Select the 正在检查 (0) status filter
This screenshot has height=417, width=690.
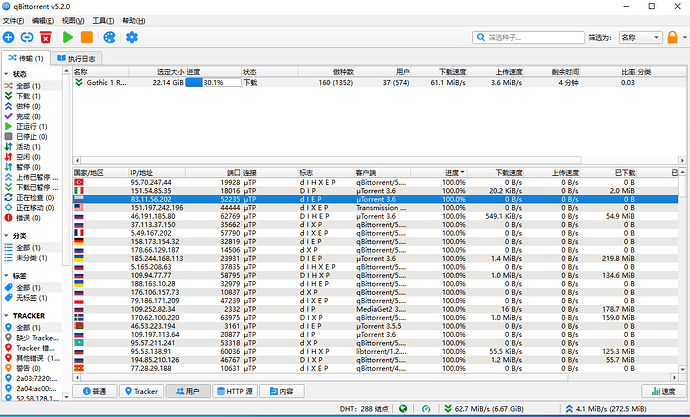pyautogui.click(x=35, y=198)
